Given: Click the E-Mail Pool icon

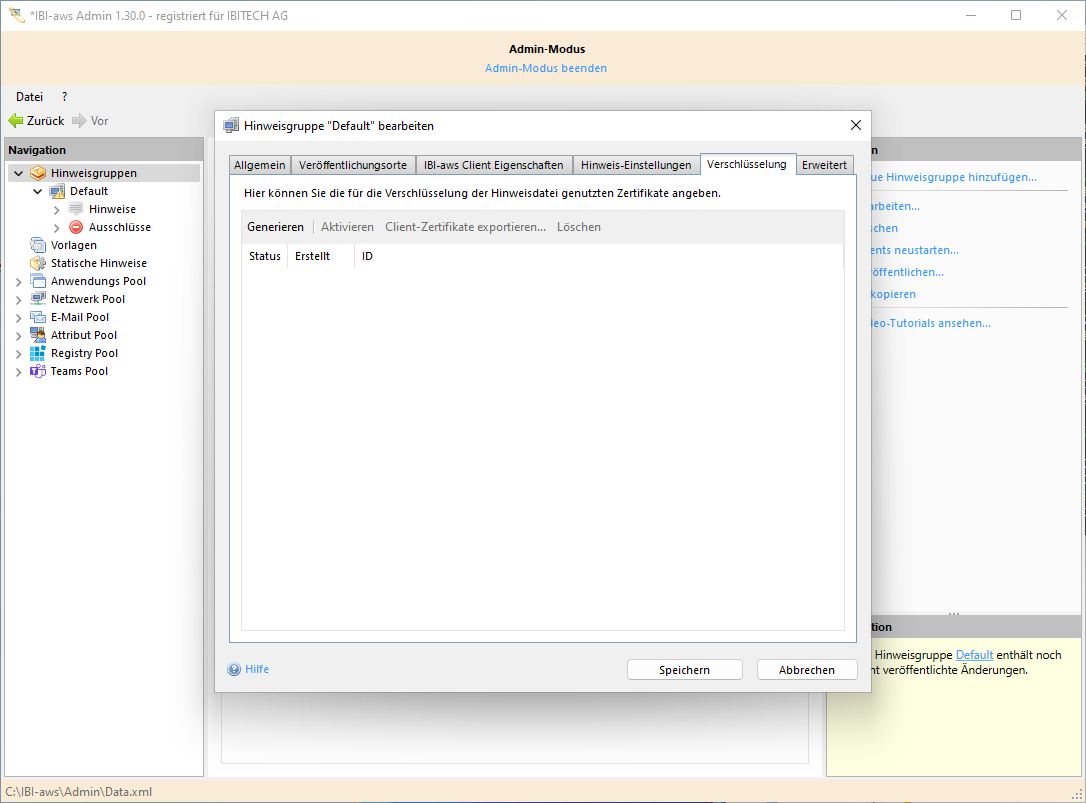Looking at the screenshot, I should point(38,317).
